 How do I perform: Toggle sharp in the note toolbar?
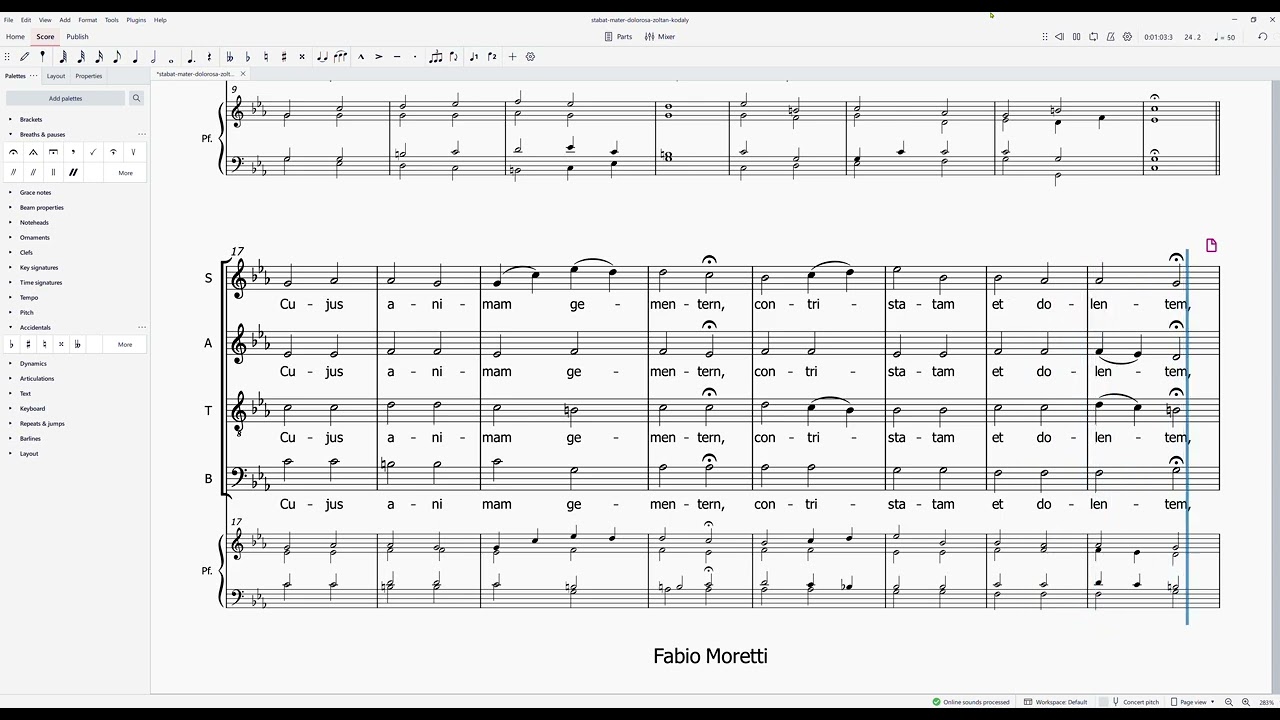pyautogui.click(x=284, y=57)
